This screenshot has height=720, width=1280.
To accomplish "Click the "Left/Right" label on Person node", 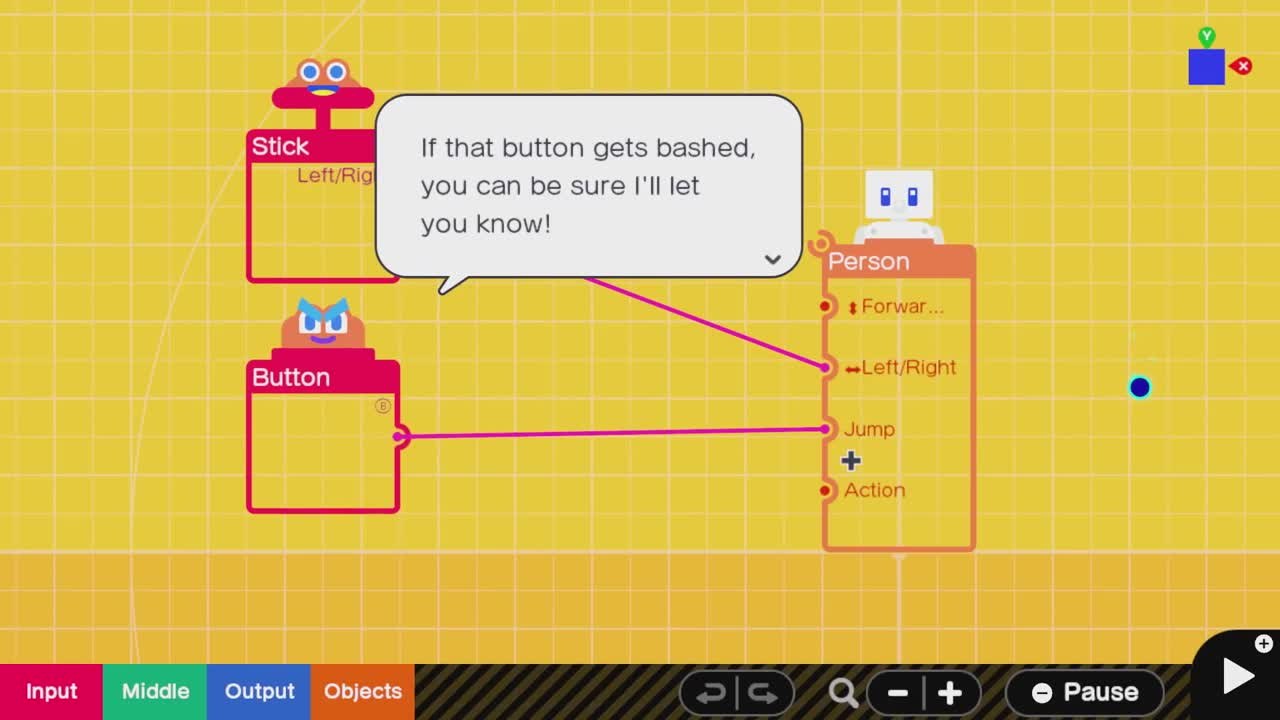I will point(909,367).
